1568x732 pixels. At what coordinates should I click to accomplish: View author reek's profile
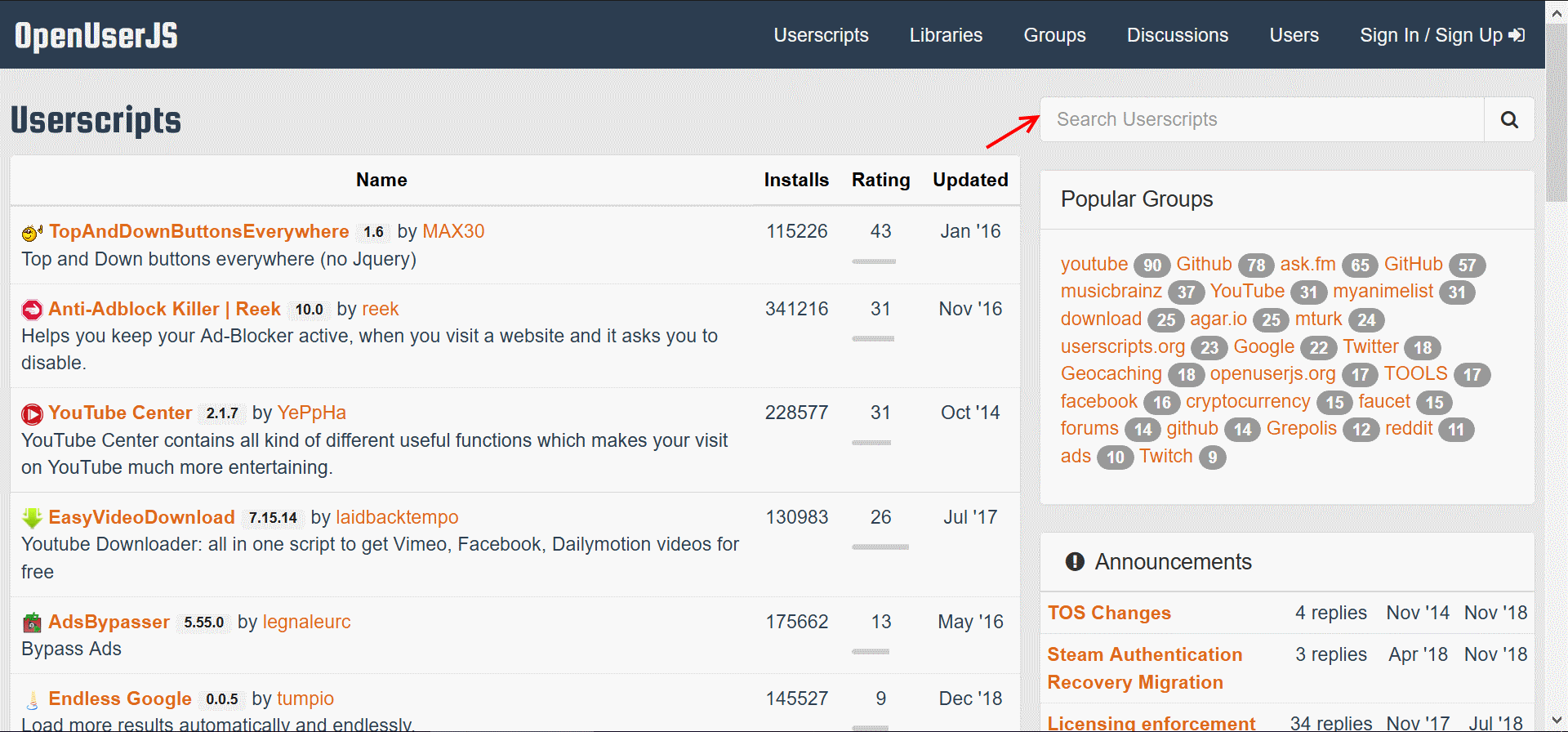tap(381, 309)
